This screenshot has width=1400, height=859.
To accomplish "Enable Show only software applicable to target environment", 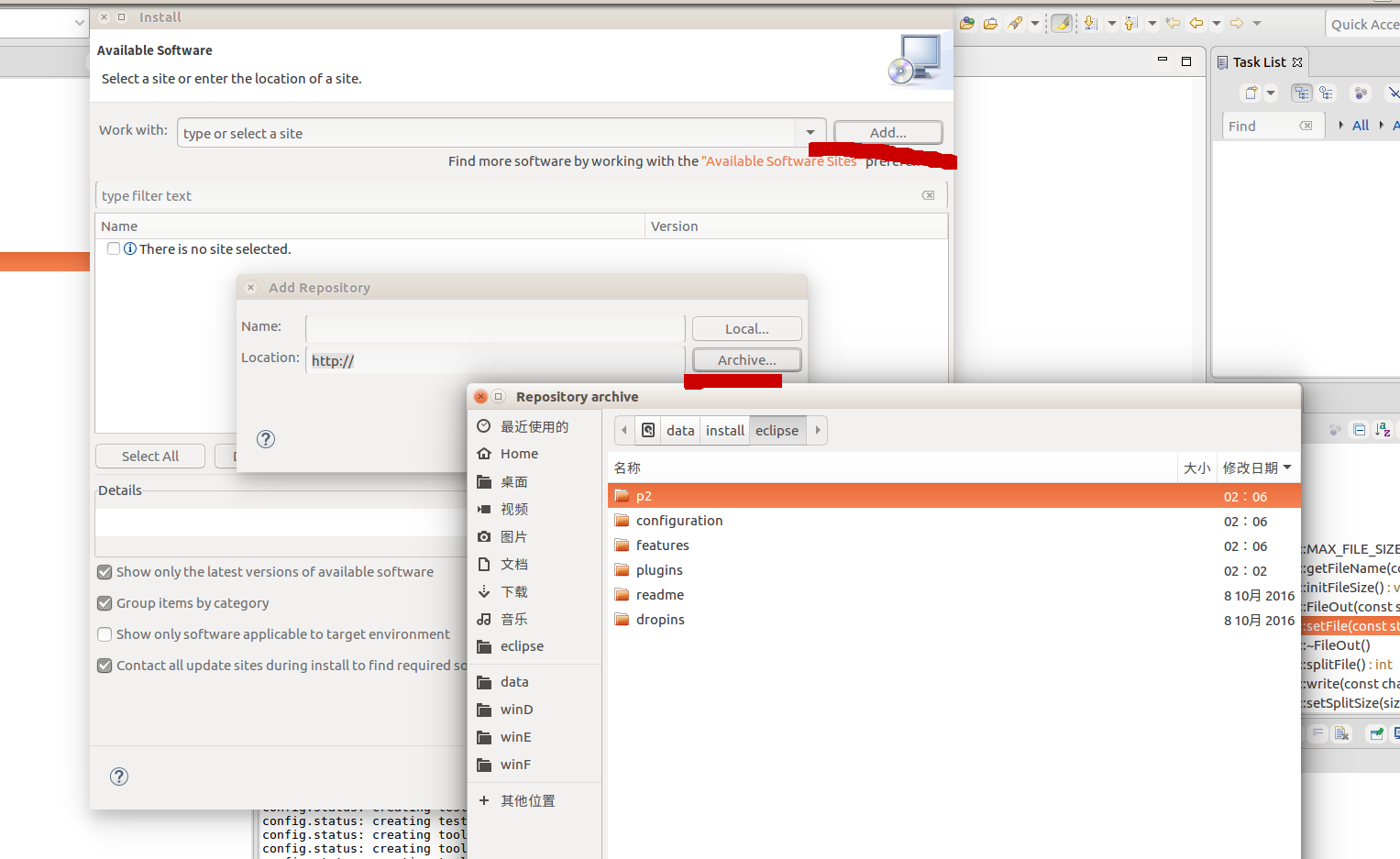I will pyautogui.click(x=105, y=634).
